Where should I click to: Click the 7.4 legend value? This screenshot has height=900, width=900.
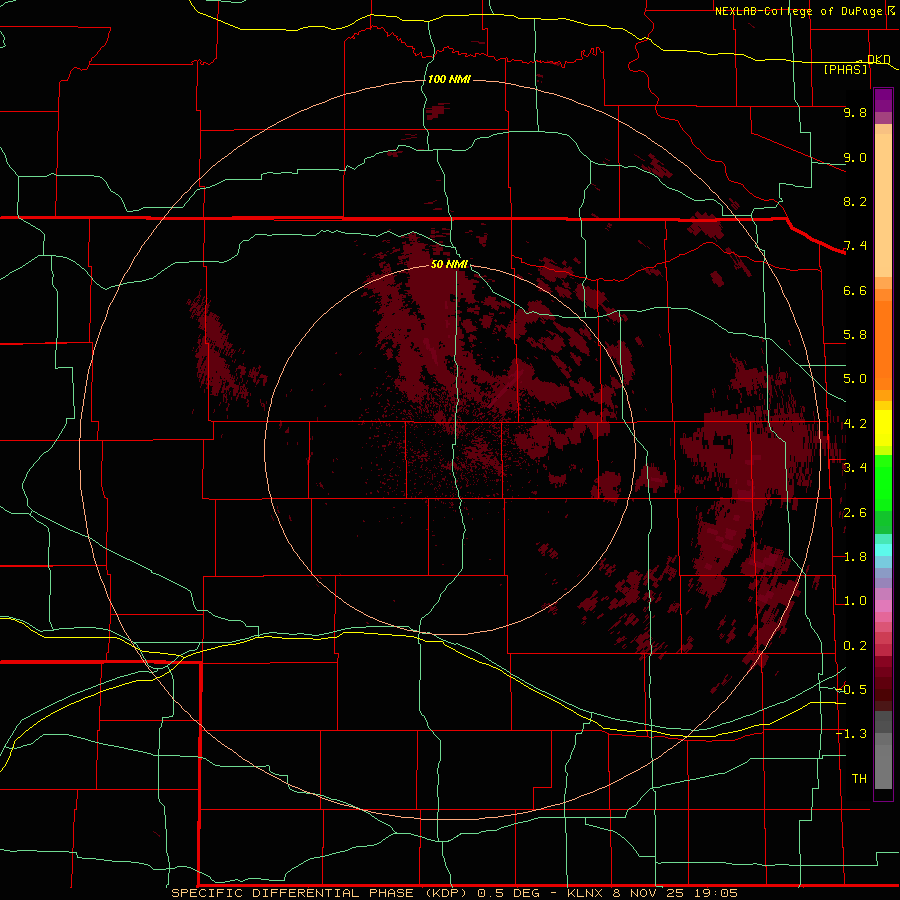click(855, 246)
